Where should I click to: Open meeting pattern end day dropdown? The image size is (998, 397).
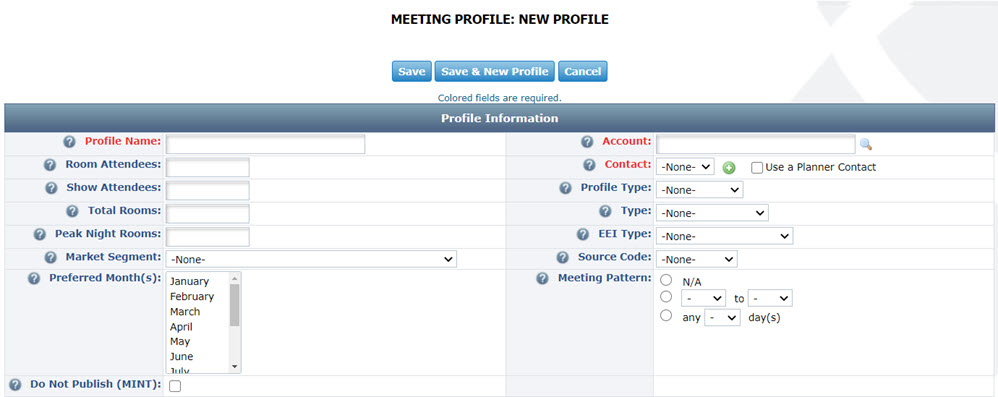(770, 298)
